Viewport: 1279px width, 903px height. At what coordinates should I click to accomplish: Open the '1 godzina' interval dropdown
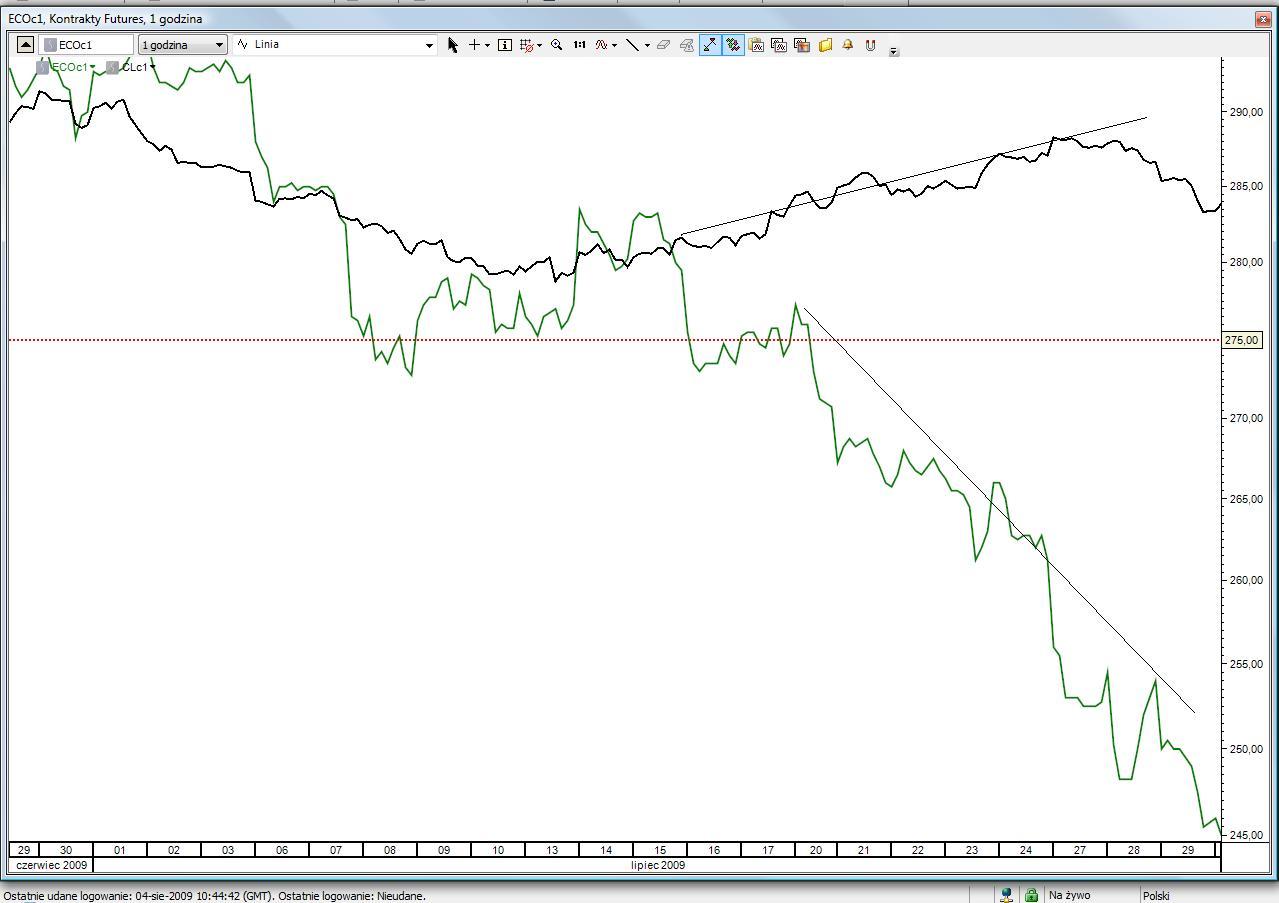coord(182,45)
